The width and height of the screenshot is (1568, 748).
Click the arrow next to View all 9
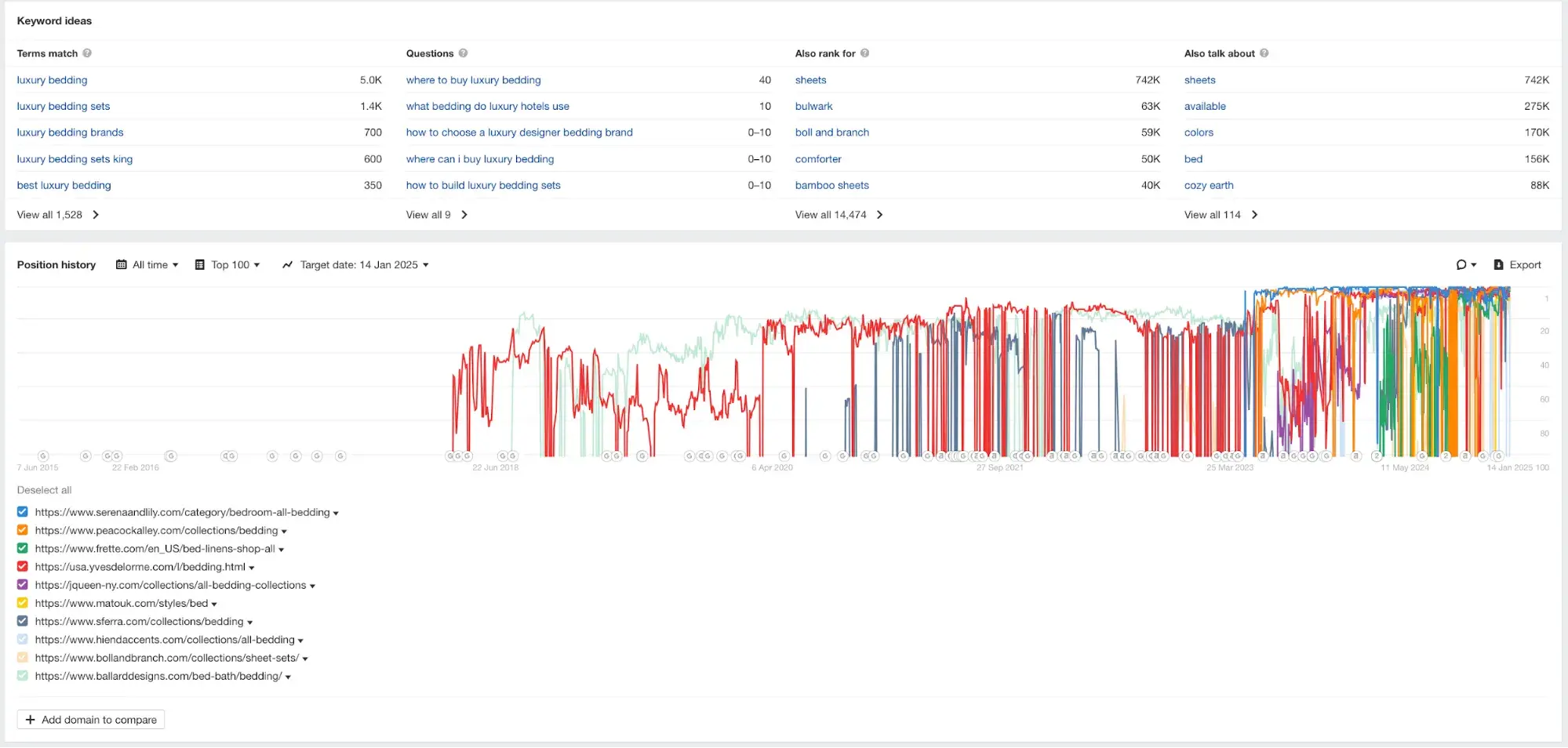tap(464, 215)
